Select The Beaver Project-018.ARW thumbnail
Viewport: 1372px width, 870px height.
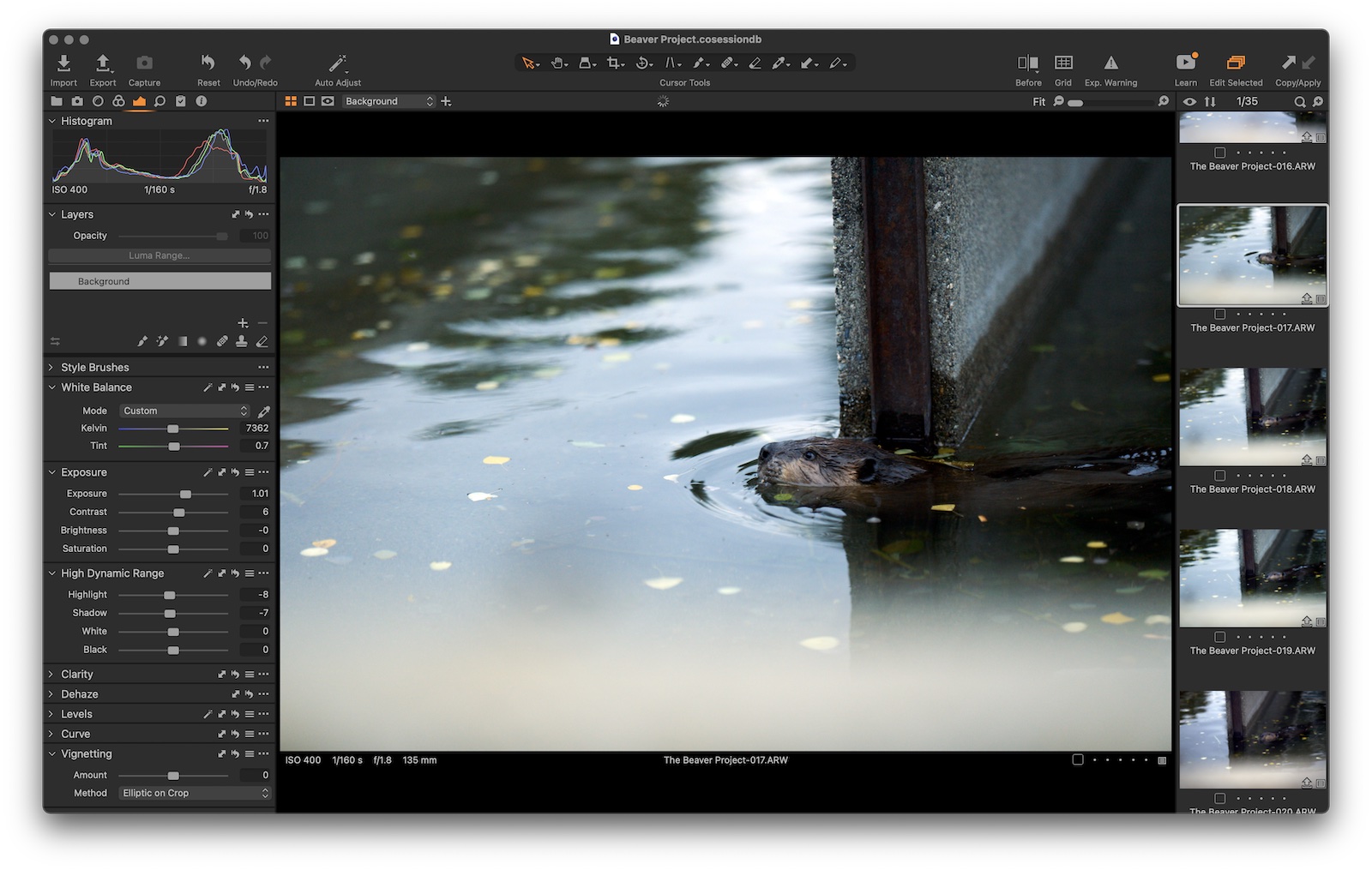tap(1253, 417)
